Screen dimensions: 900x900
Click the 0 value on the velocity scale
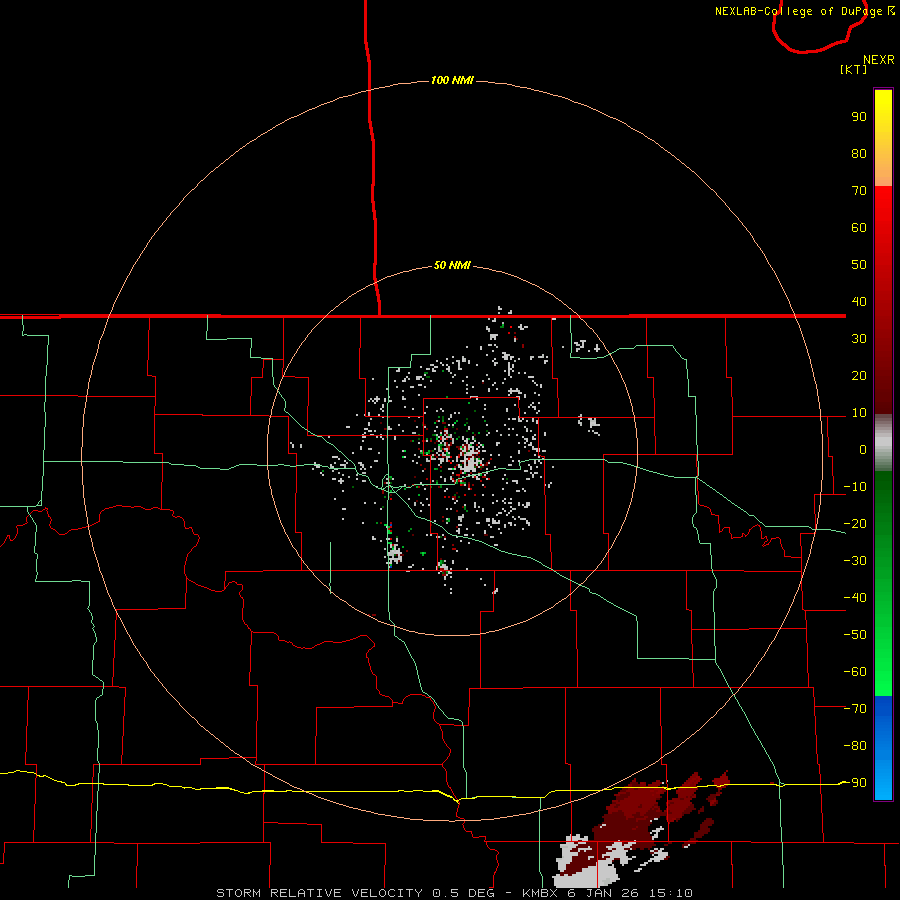tap(863, 450)
